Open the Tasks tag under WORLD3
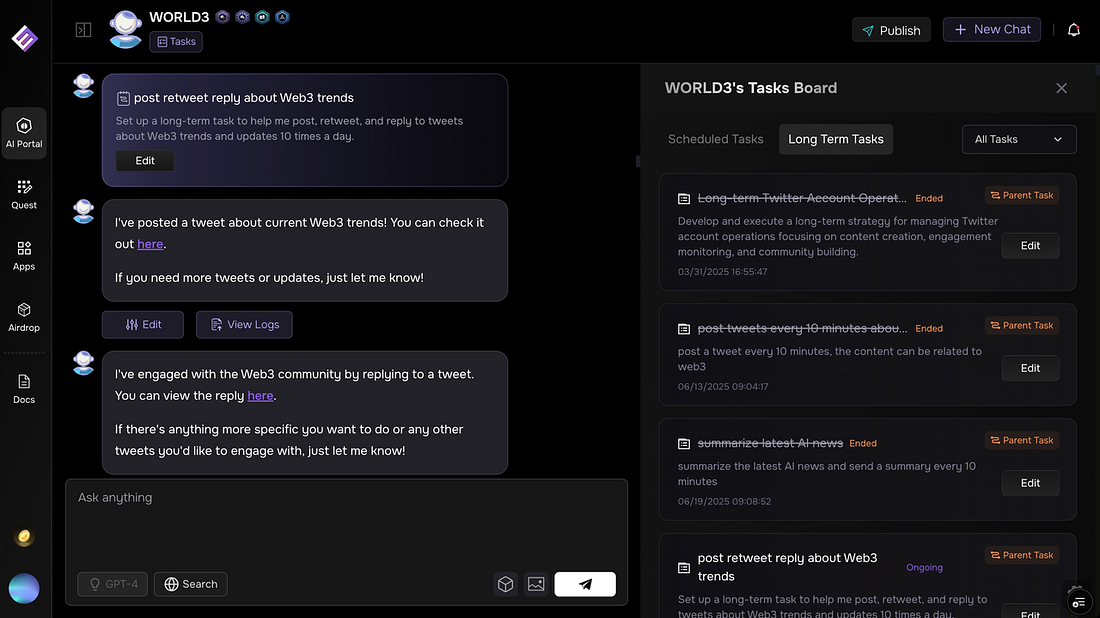This screenshot has width=1100, height=618. pyautogui.click(x=176, y=42)
